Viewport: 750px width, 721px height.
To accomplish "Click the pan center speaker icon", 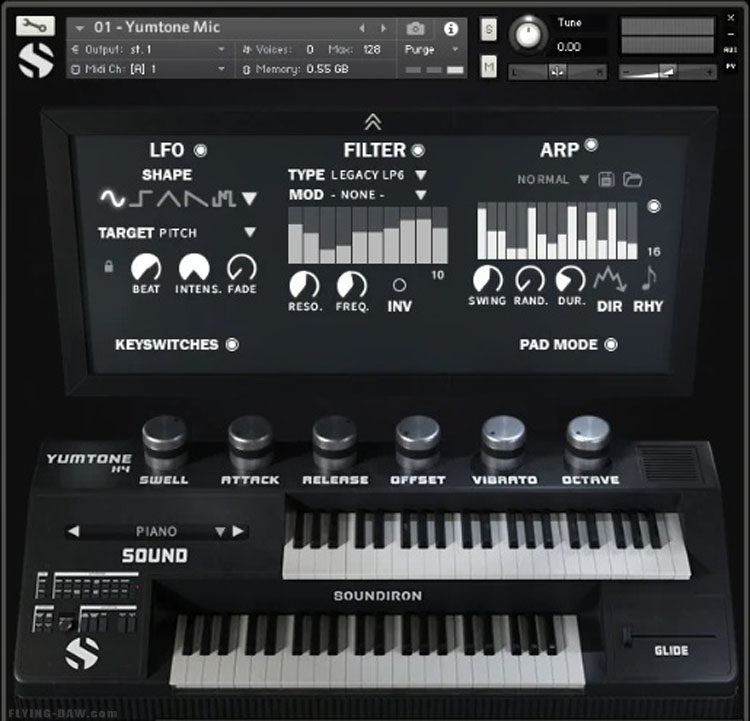I will pos(556,72).
